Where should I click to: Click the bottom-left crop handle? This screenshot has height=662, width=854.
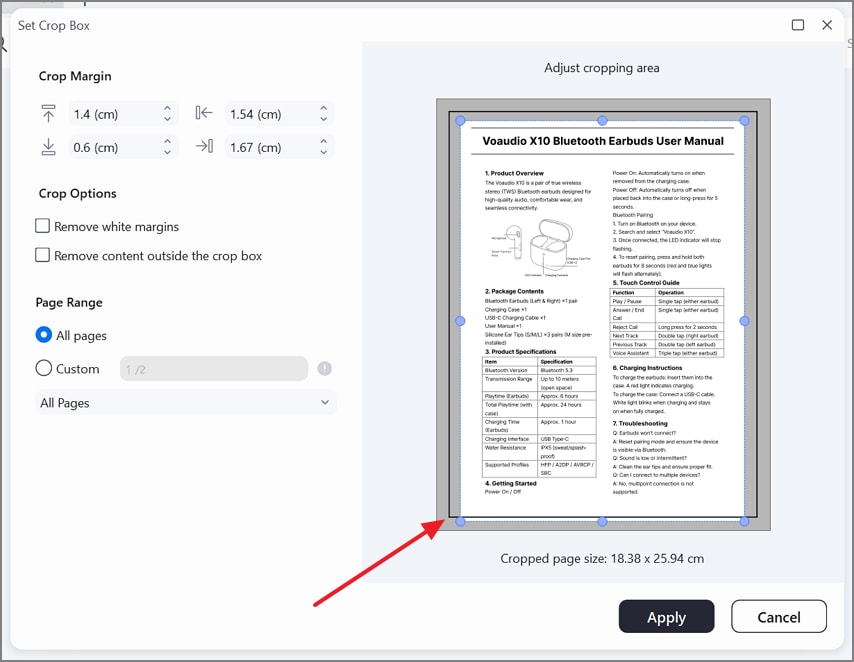point(460,521)
